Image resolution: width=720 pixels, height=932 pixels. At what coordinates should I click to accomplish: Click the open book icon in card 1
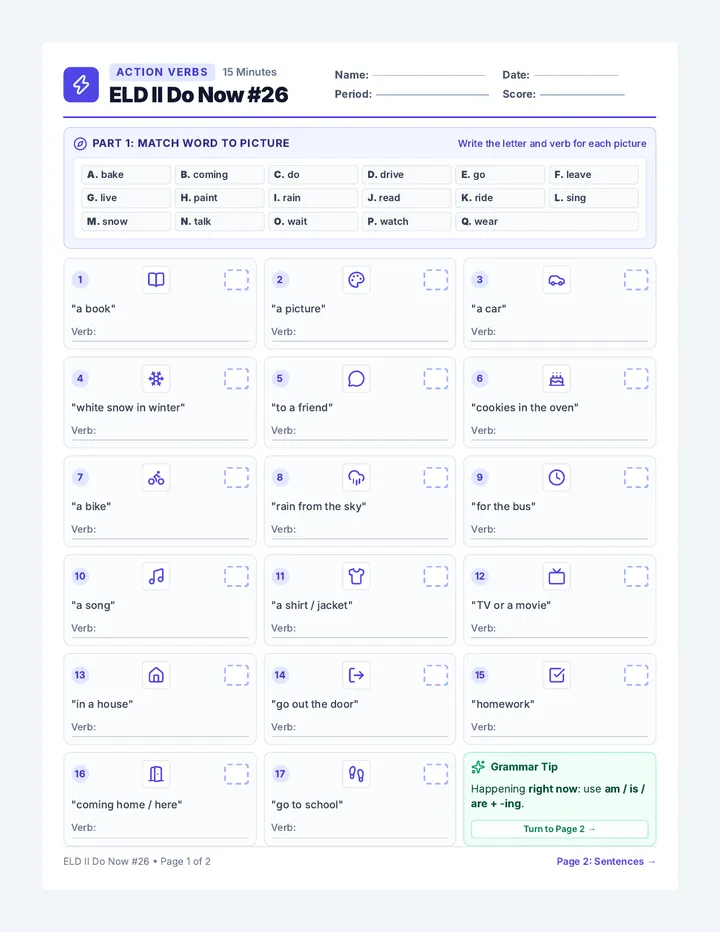[x=156, y=279]
